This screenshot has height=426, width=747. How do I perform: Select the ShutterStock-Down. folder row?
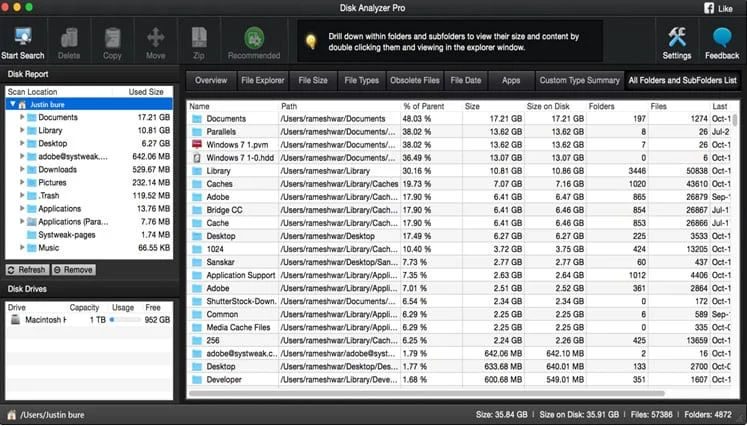[x=459, y=301]
